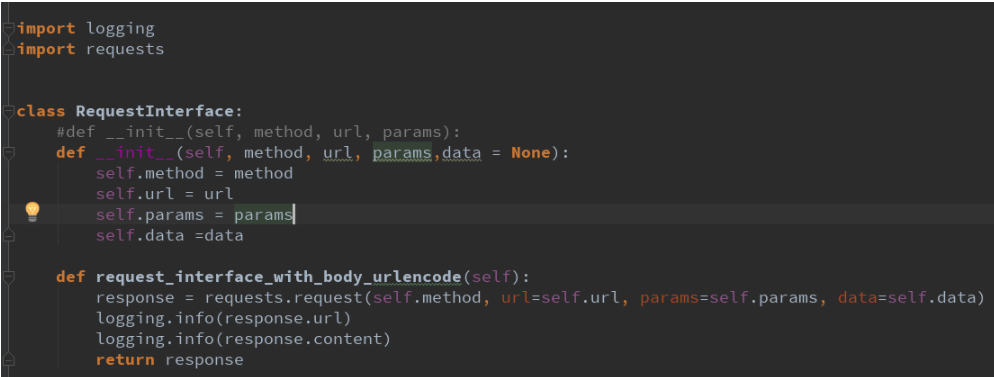
Task: Click the underlined 'params' parameter in __init__
Action: coord(402,153)
